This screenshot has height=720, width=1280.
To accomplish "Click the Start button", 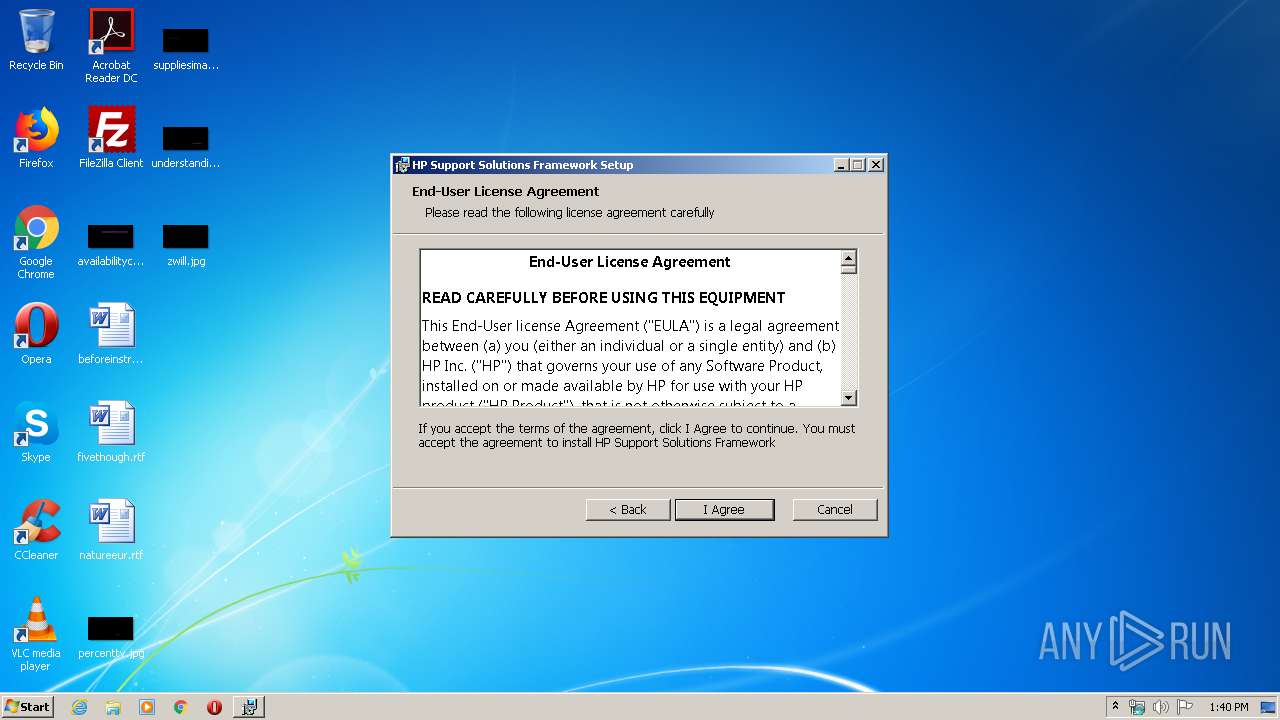I will (28, 707).
